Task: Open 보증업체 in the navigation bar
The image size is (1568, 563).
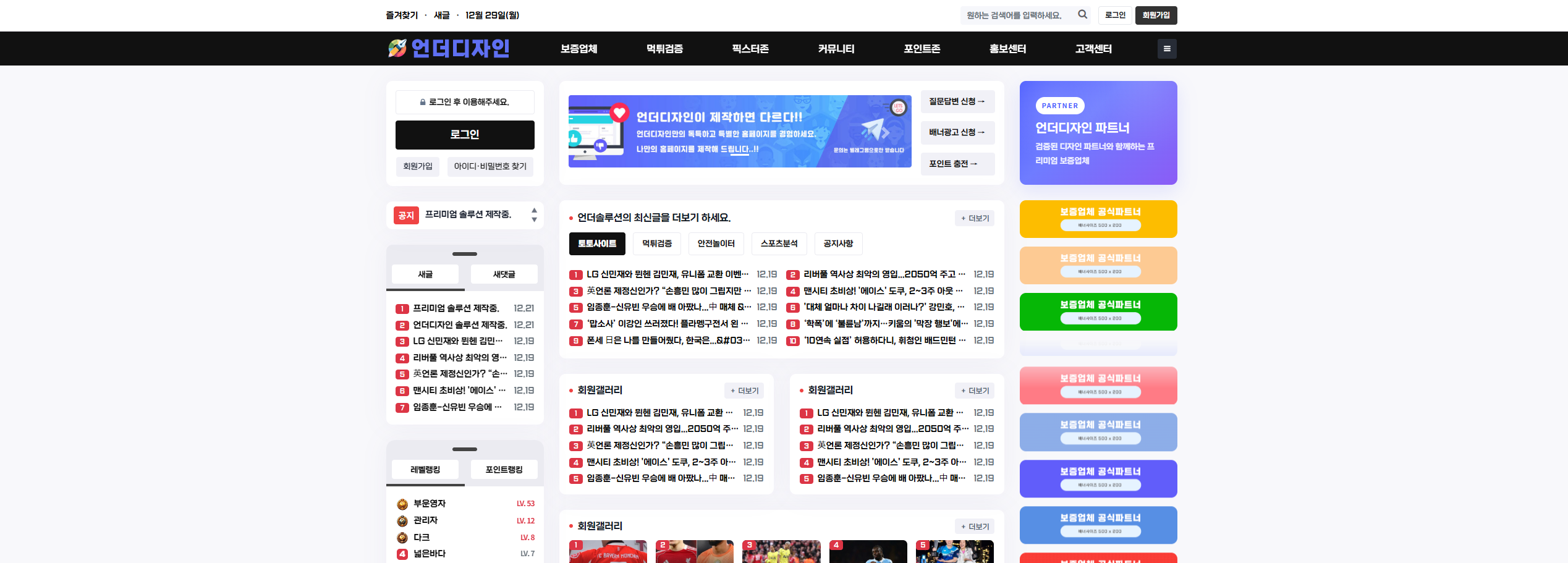Action: pos(578,49)
